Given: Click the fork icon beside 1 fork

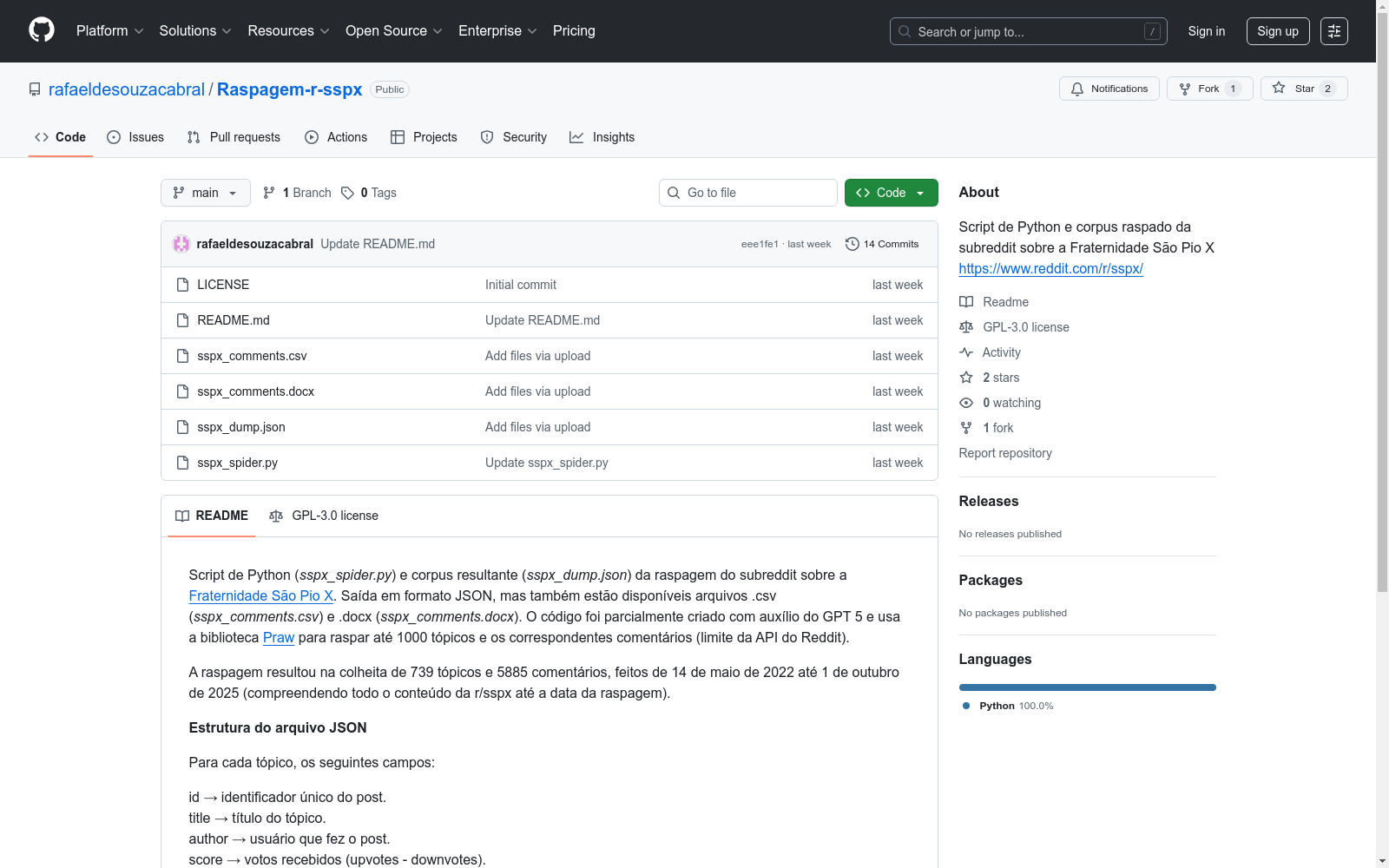Looking at the screenshot, I should coord(966,428).
